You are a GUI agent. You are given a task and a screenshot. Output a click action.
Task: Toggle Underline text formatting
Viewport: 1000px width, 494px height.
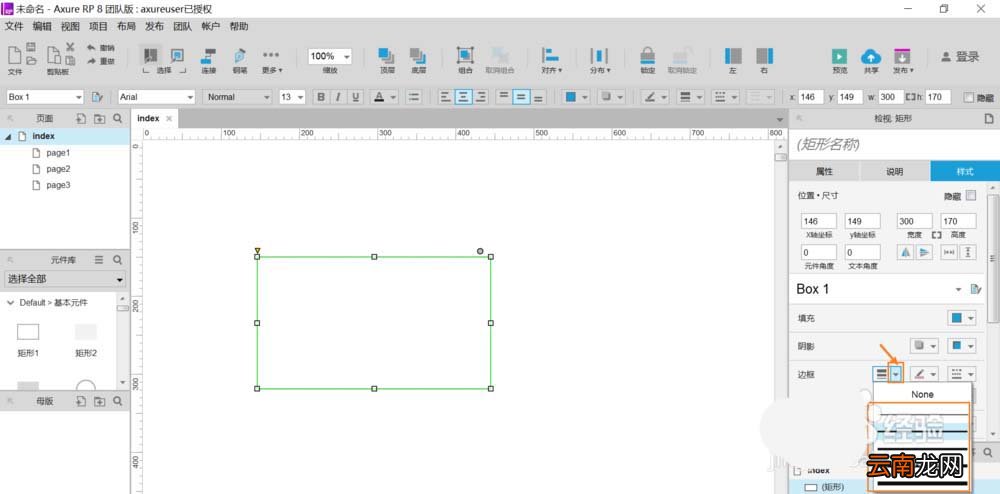tap(355, 97)
